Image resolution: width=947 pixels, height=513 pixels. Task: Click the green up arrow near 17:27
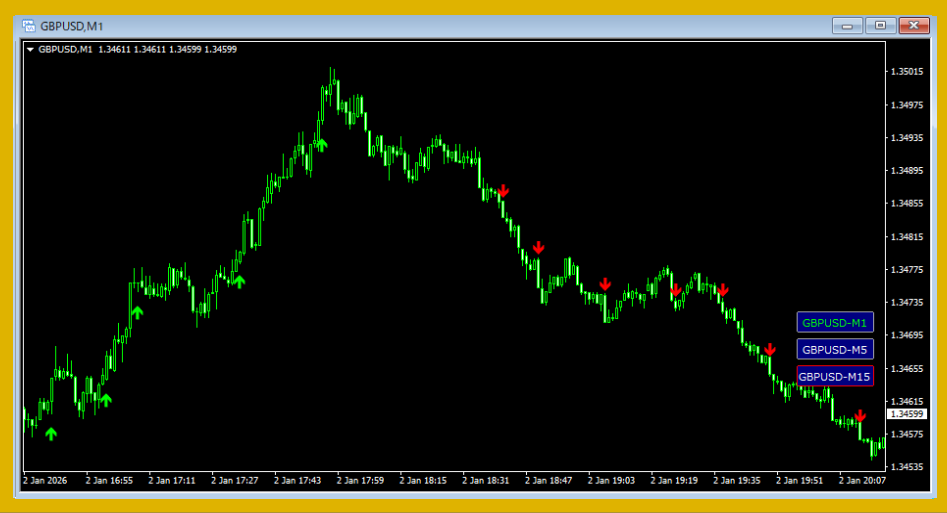(x=239, y=281)
